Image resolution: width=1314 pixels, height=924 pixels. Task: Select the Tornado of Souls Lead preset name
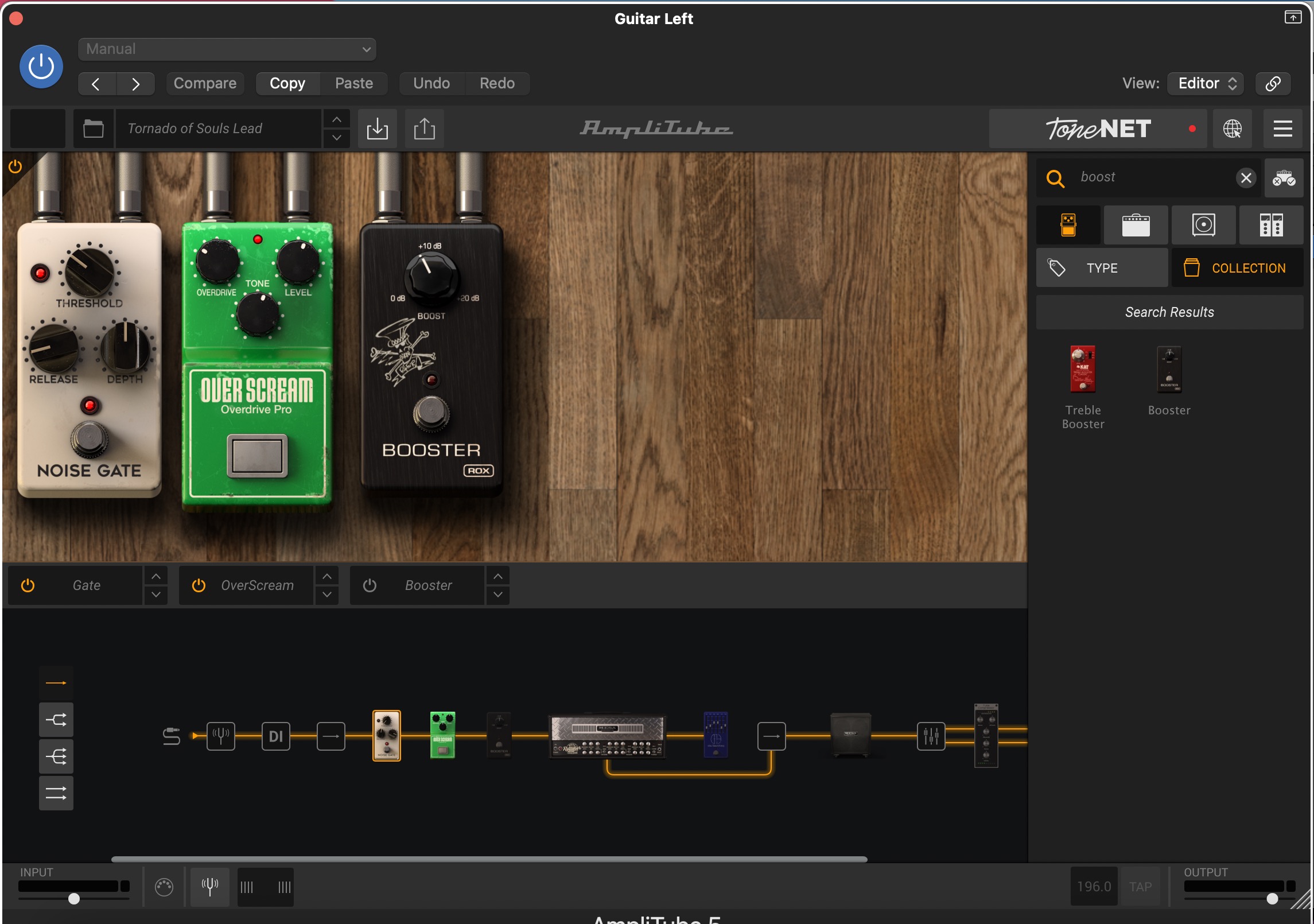point(218,129)
